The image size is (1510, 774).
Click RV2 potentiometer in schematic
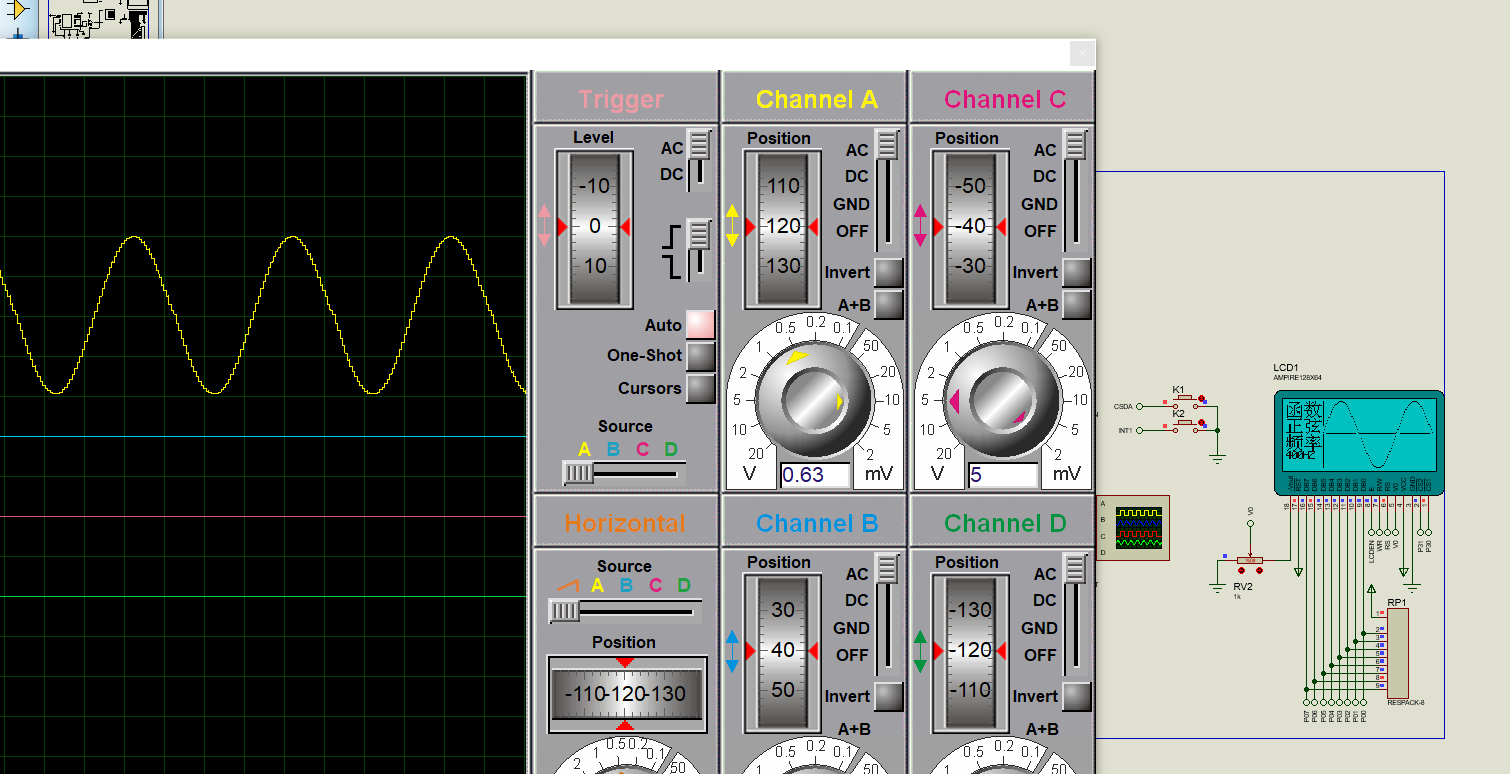[x=1249, y=560]
